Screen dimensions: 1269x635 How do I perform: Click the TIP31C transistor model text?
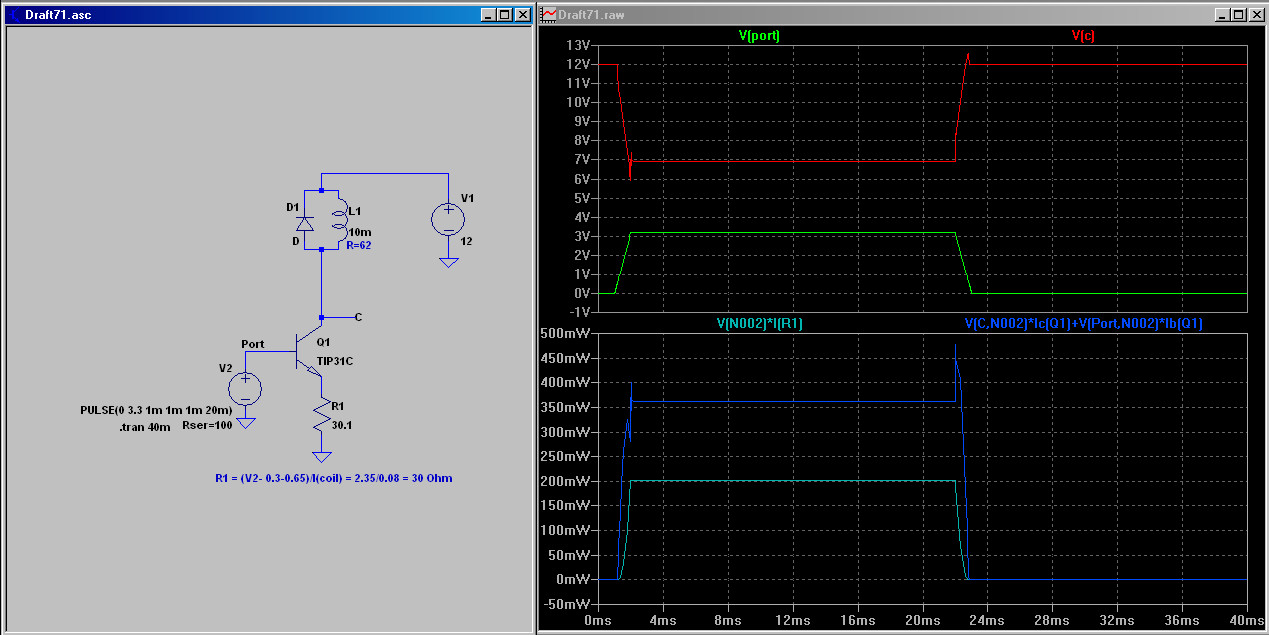coord(335,360)
